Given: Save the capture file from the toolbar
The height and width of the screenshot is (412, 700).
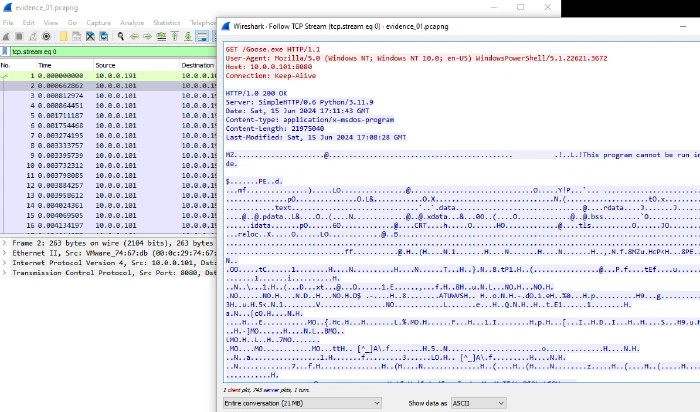Looking at the screenshot, I should point(77,37).
